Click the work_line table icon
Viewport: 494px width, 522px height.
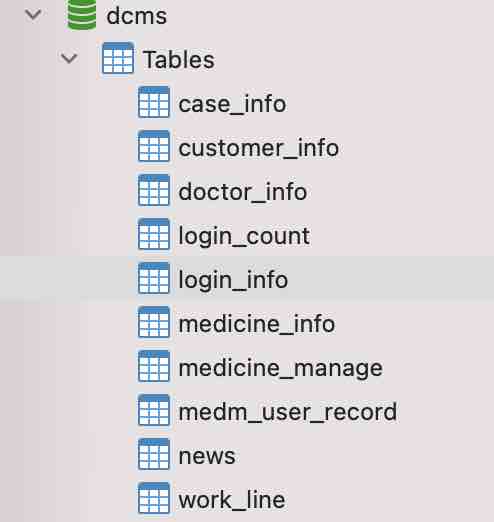point(154,498)
